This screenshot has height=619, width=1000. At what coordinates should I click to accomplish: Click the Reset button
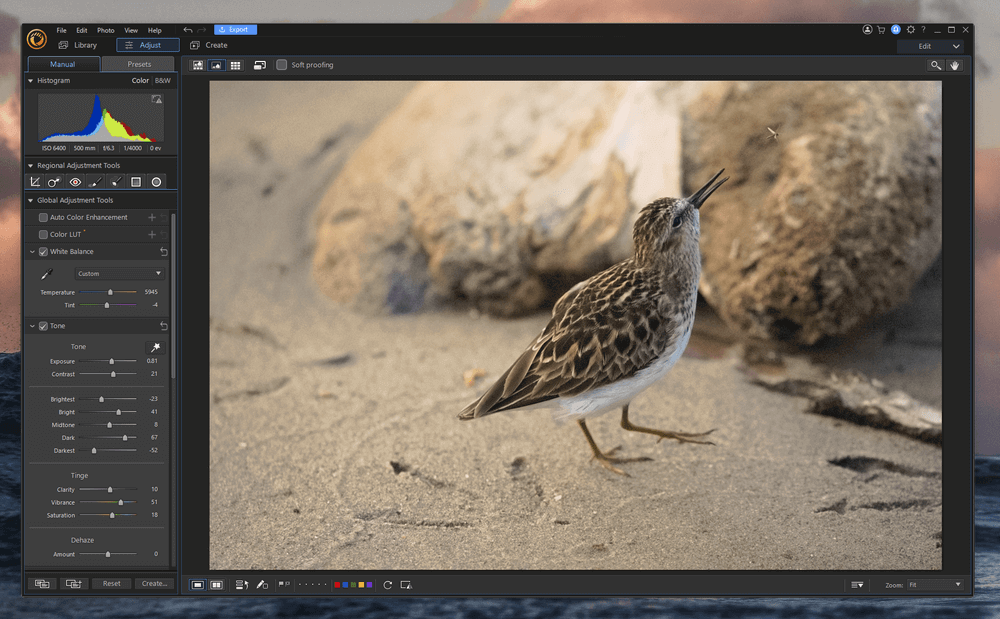point(111,583)
